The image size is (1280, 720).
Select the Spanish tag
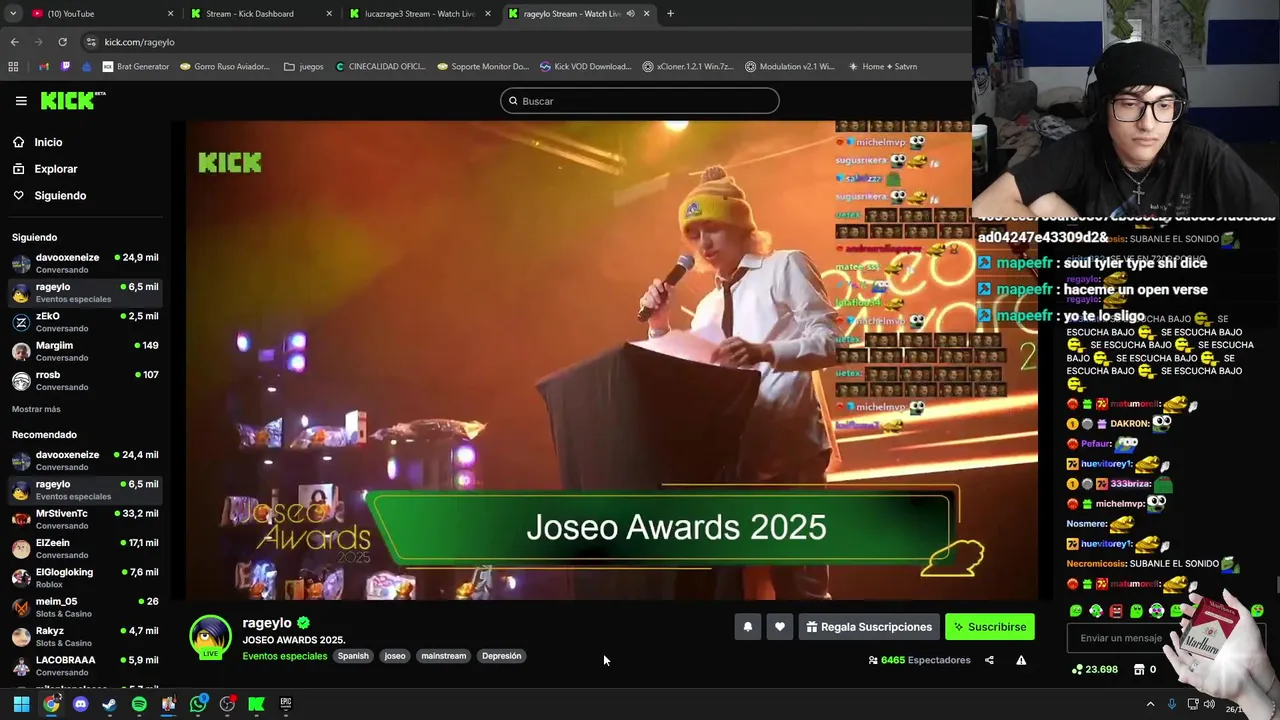pos(353,656)
